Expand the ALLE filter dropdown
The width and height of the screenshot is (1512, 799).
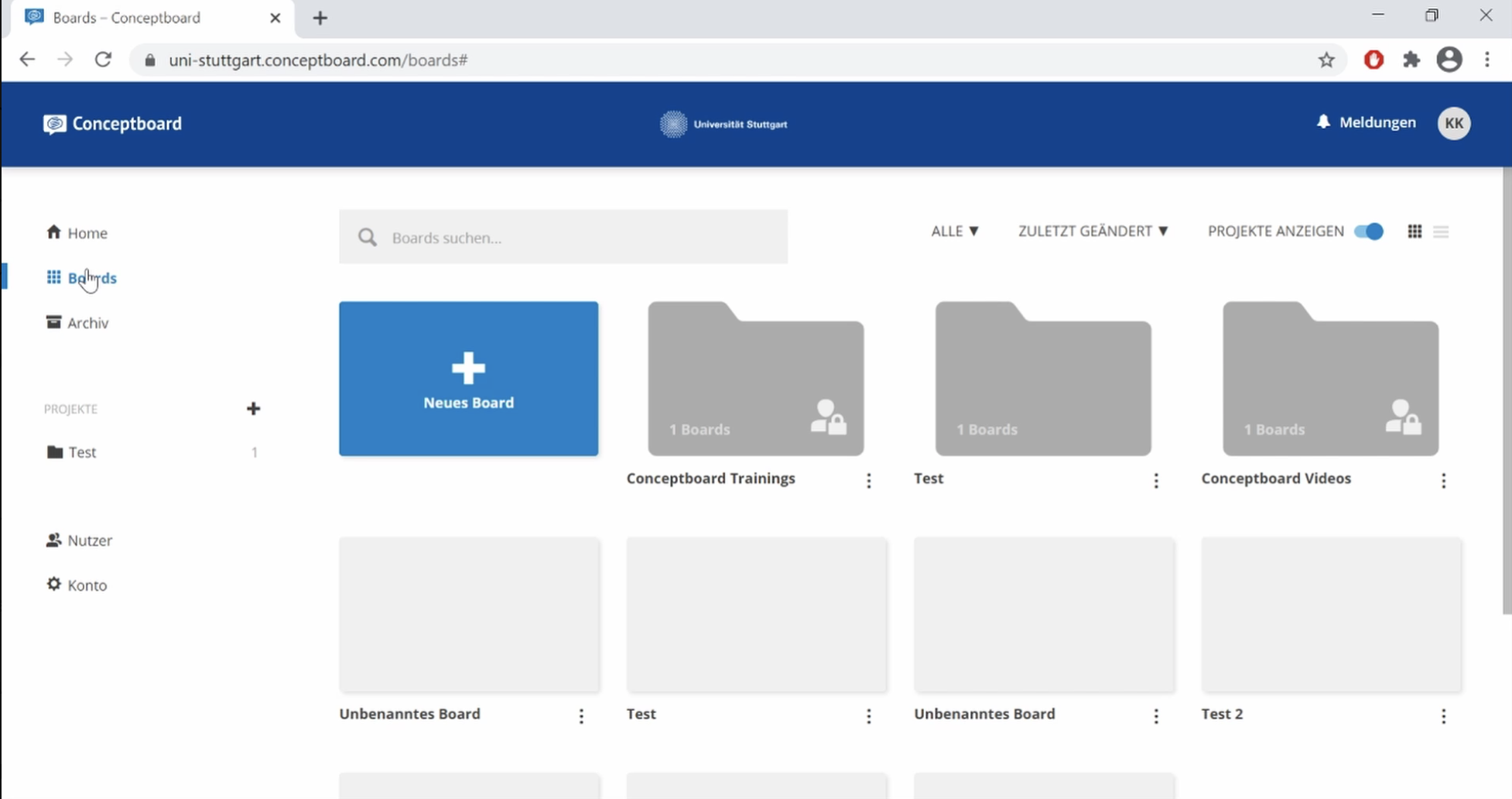coord(955,231)
